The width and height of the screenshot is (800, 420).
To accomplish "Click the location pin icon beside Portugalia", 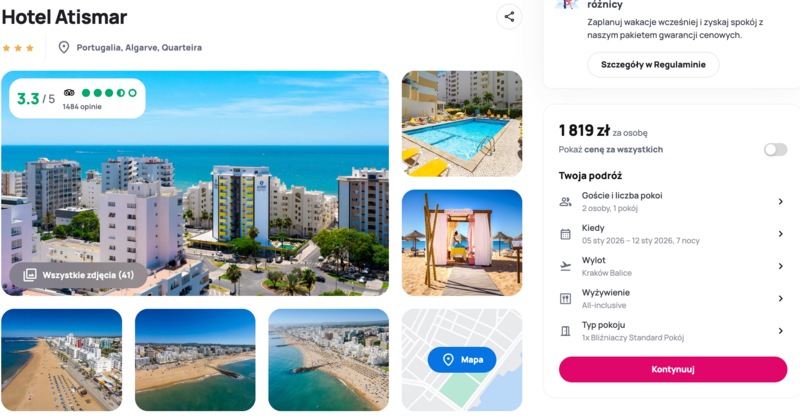I will point(64,47).
